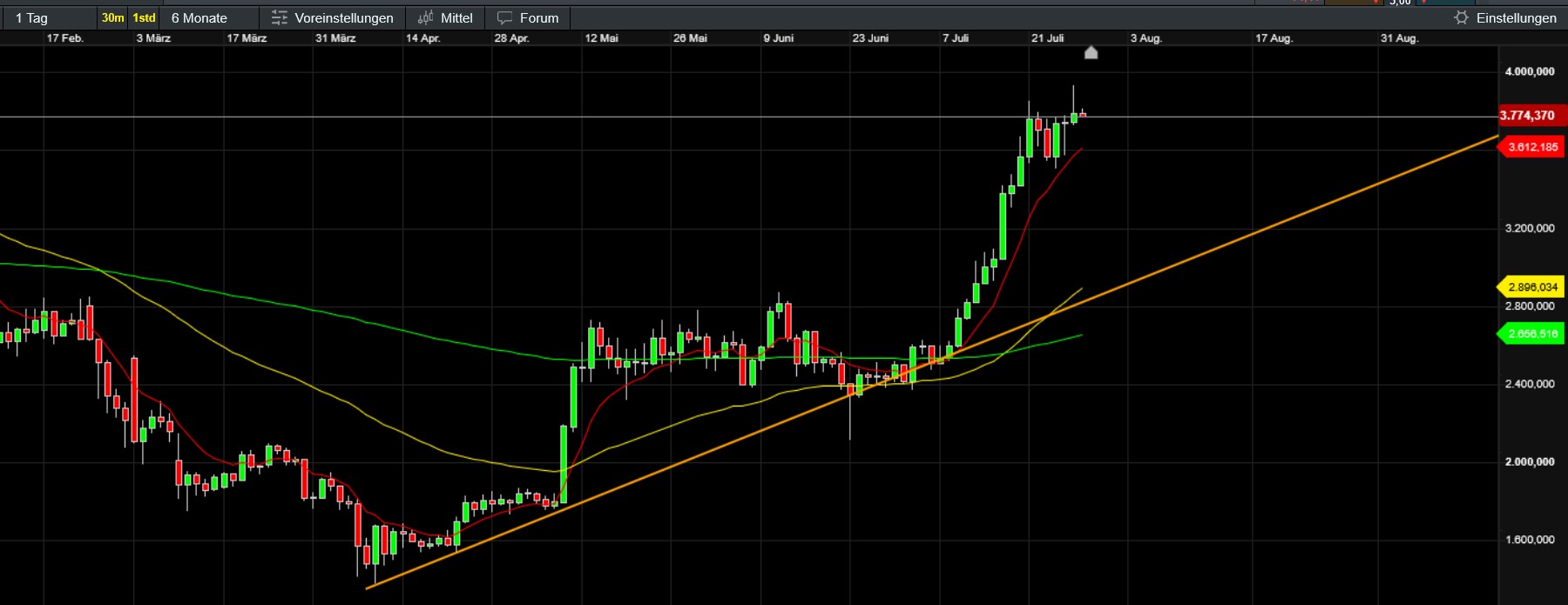Click the 17 Aug. date label
Viewport: 1568px width, 605px height.
1274,38
